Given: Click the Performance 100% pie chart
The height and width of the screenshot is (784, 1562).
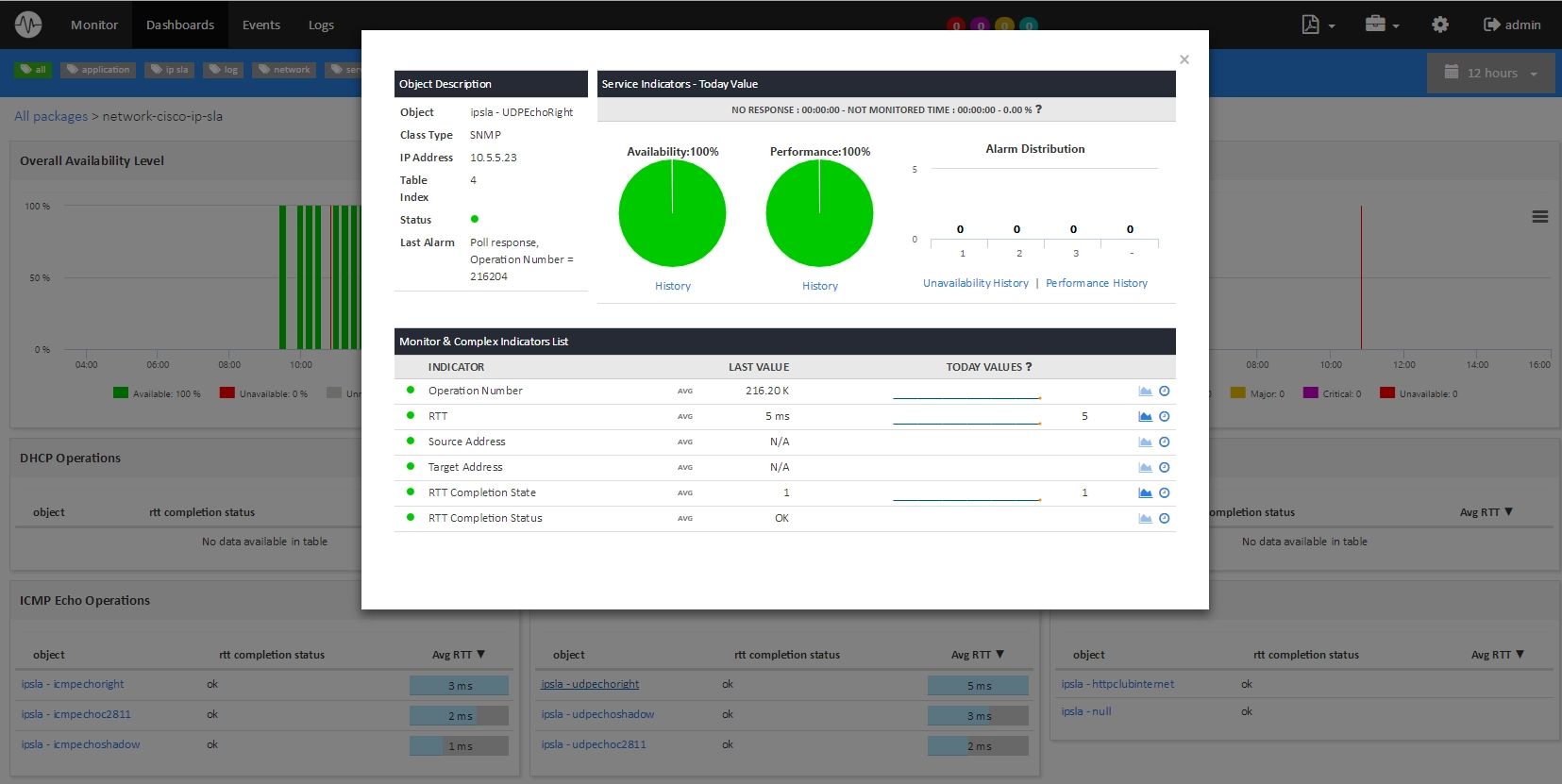Looking at the screenshot, I should [819, 213].
